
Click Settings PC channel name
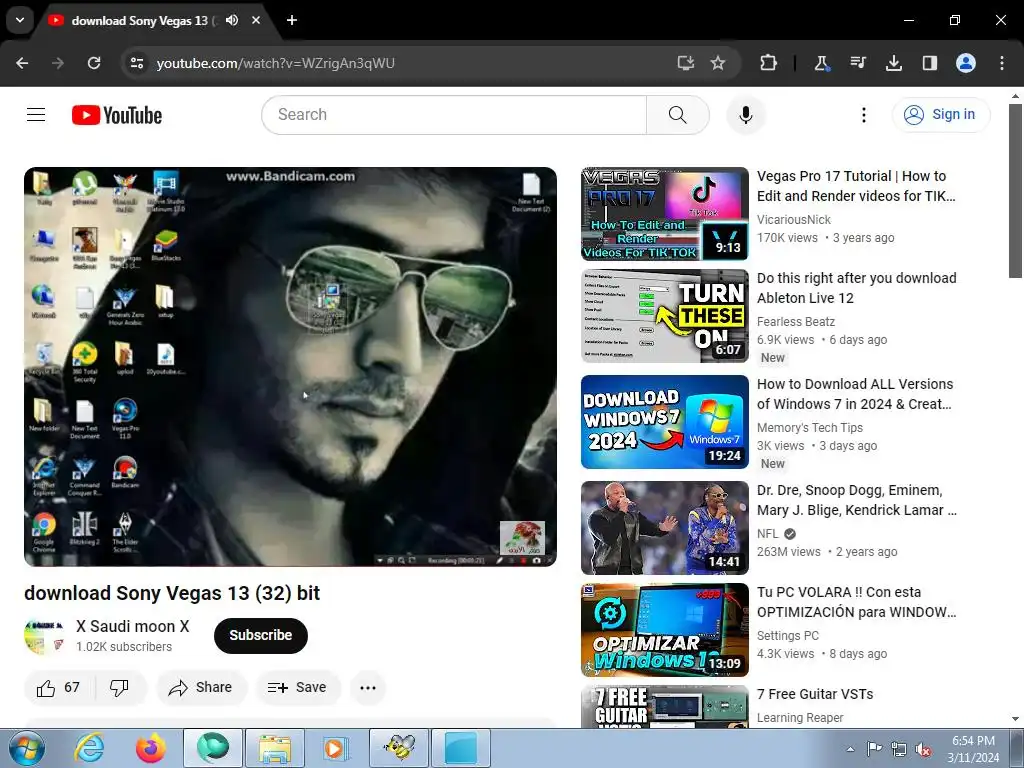click(788, 635)
